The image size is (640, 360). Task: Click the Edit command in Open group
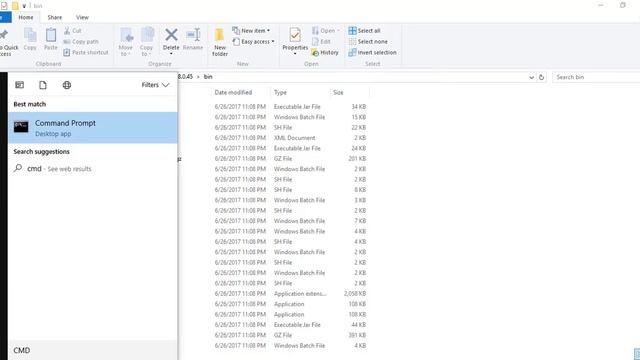pyautogui.click(x=321, y=42)
